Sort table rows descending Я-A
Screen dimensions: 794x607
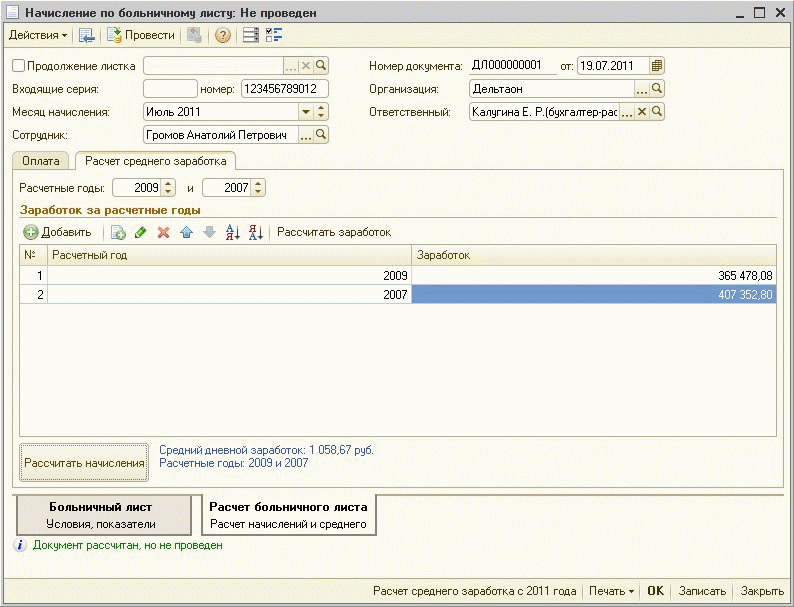[x=255, y=232]
